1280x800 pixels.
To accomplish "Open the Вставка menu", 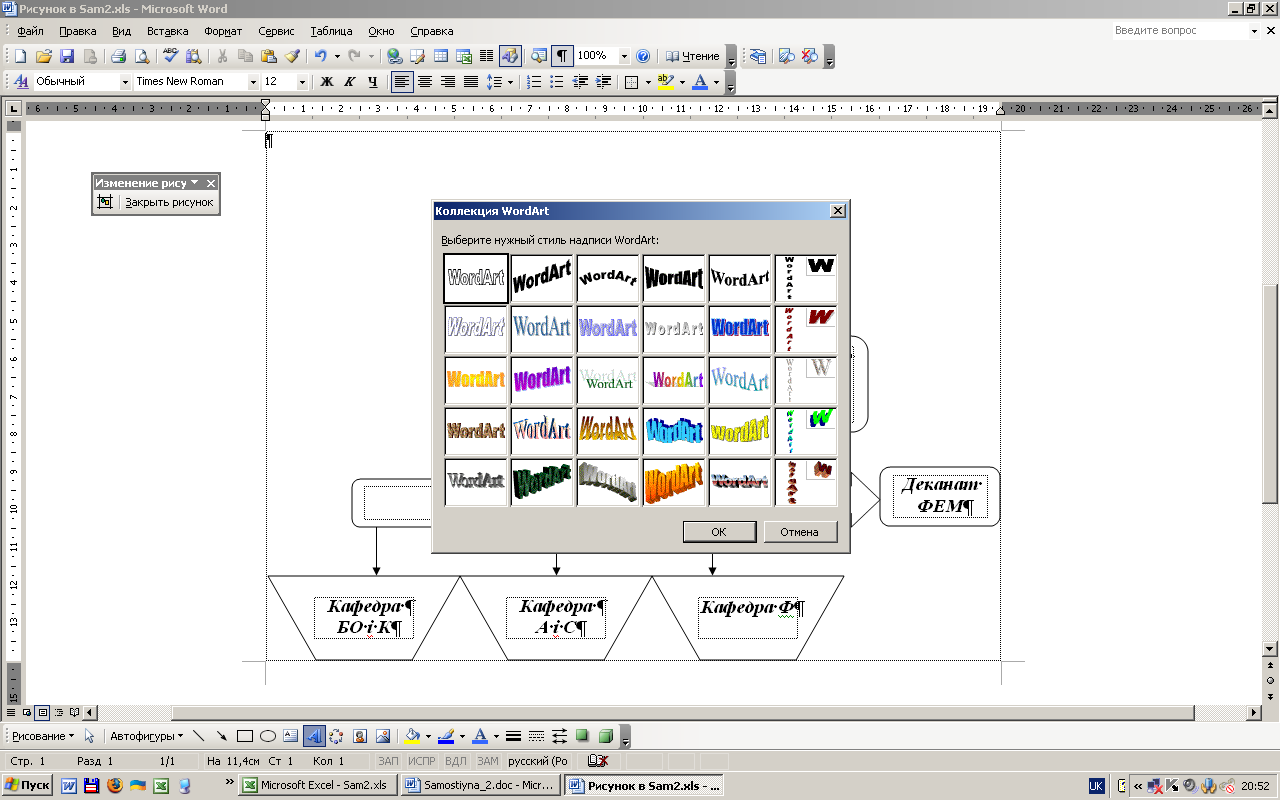I will click(167, 31).
